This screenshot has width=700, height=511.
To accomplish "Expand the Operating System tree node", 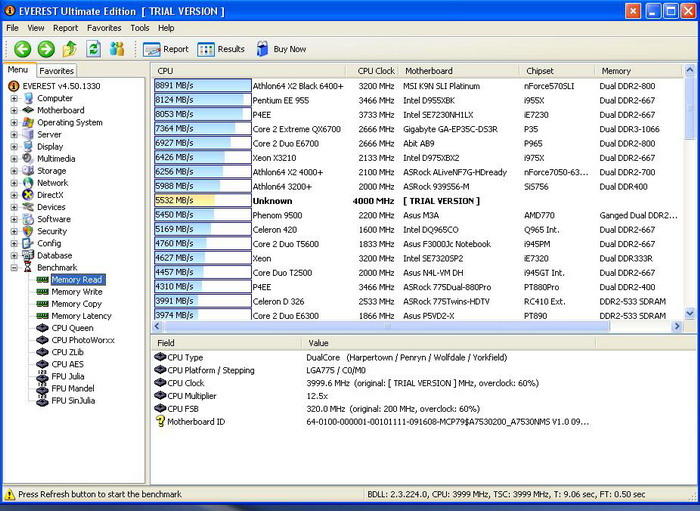I will [14, 122].
